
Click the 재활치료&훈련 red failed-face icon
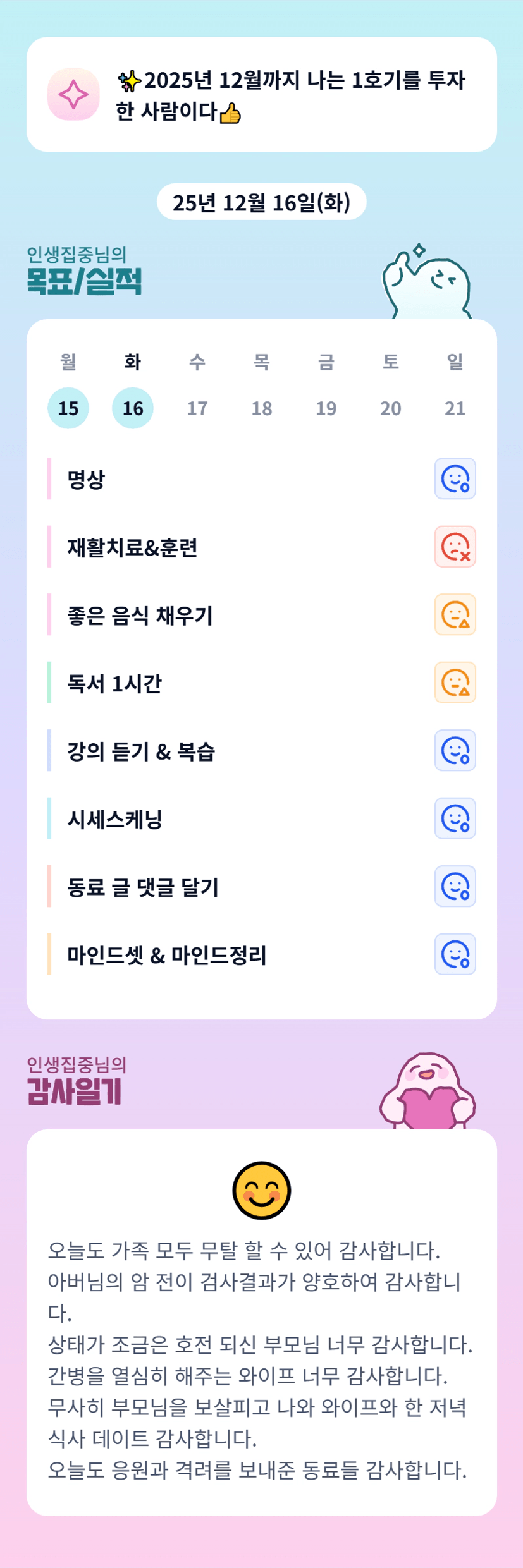455,547
